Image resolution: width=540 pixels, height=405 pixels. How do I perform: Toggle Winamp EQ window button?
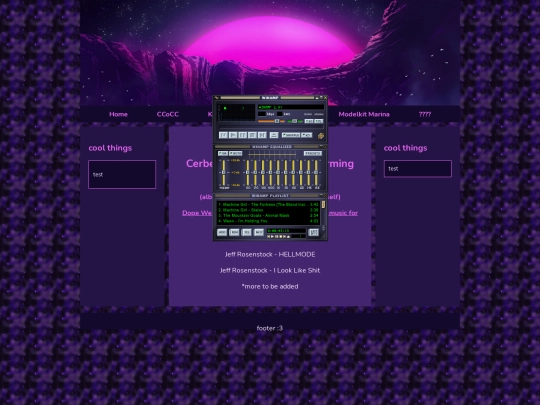point(309,121)
